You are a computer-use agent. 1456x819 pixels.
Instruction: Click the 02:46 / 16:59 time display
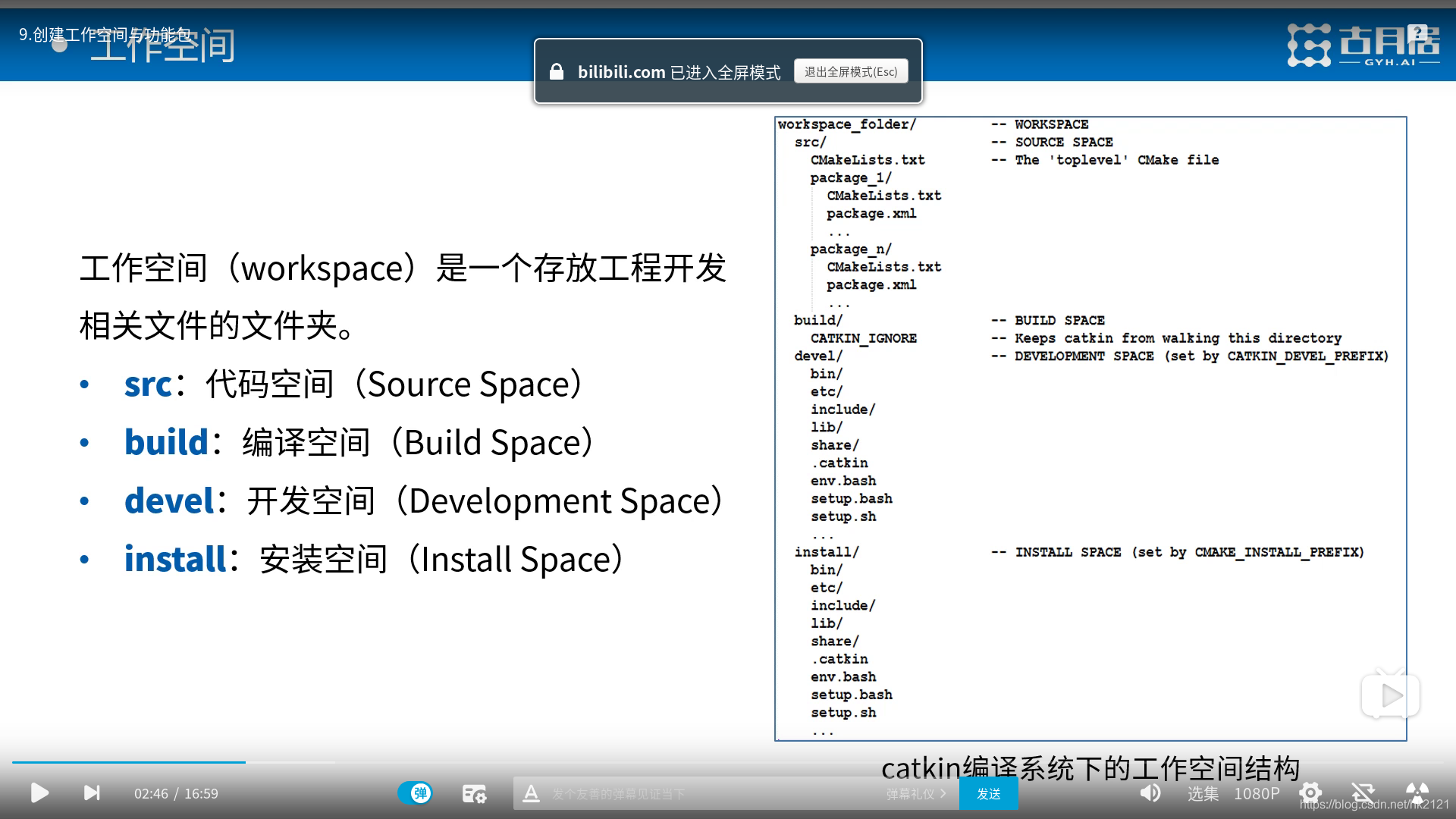[176, 794]
